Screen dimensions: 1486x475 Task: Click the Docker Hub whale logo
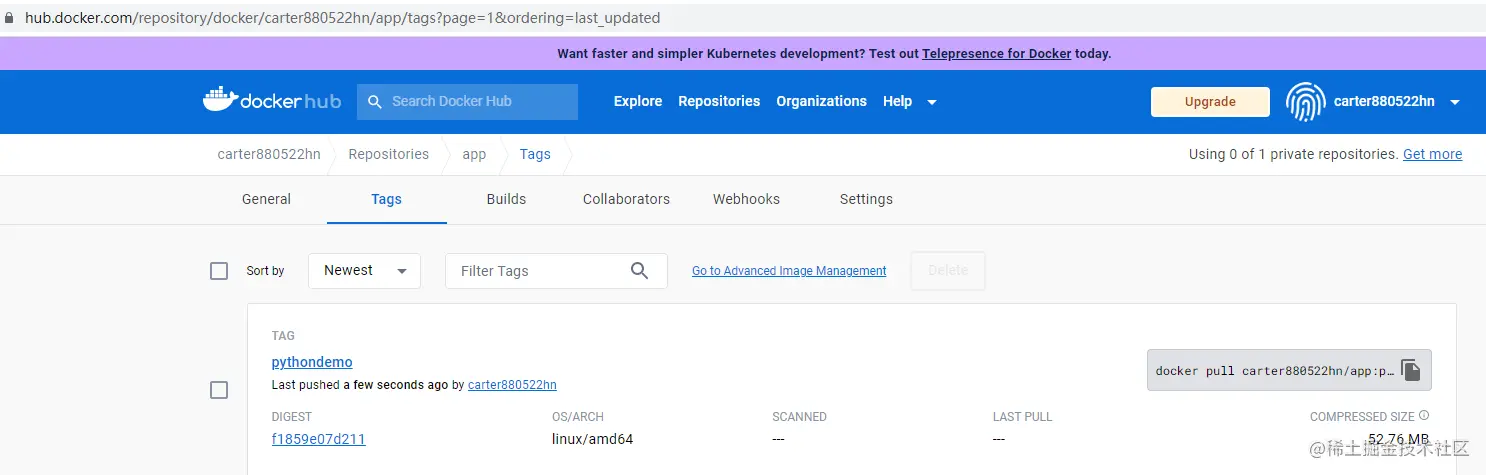pyautogui.click(x=272, y=100)
